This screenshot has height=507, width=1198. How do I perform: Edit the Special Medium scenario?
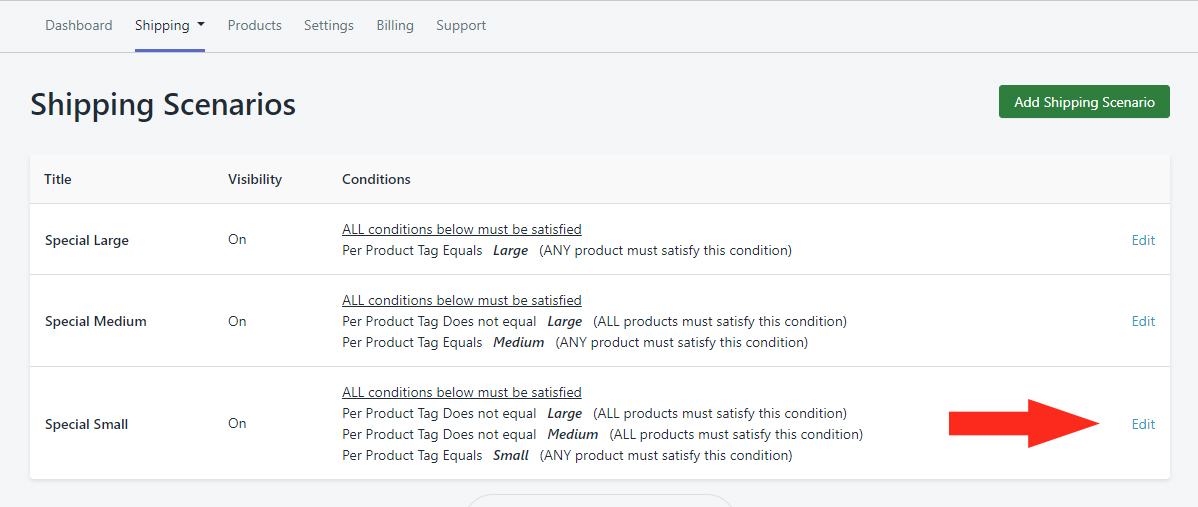tap(1143, 321)
